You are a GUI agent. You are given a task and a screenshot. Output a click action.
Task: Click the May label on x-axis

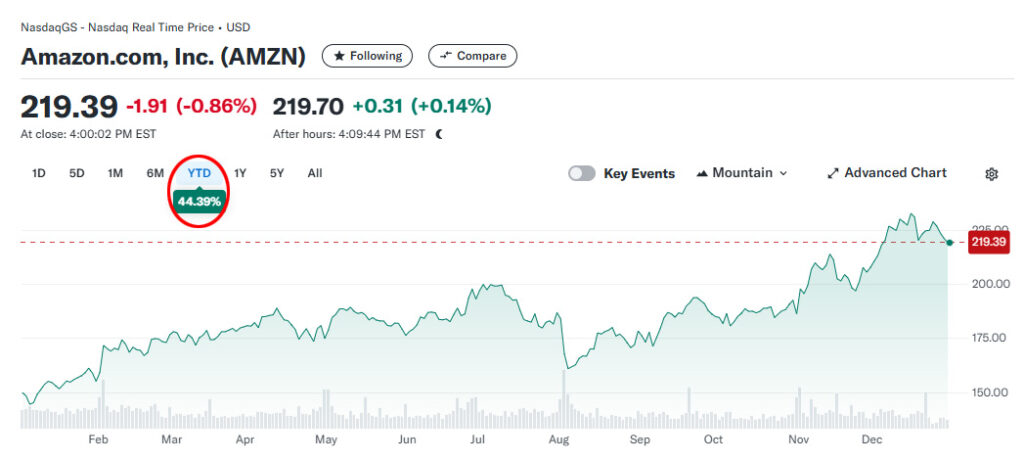click(x=326, y=440)
